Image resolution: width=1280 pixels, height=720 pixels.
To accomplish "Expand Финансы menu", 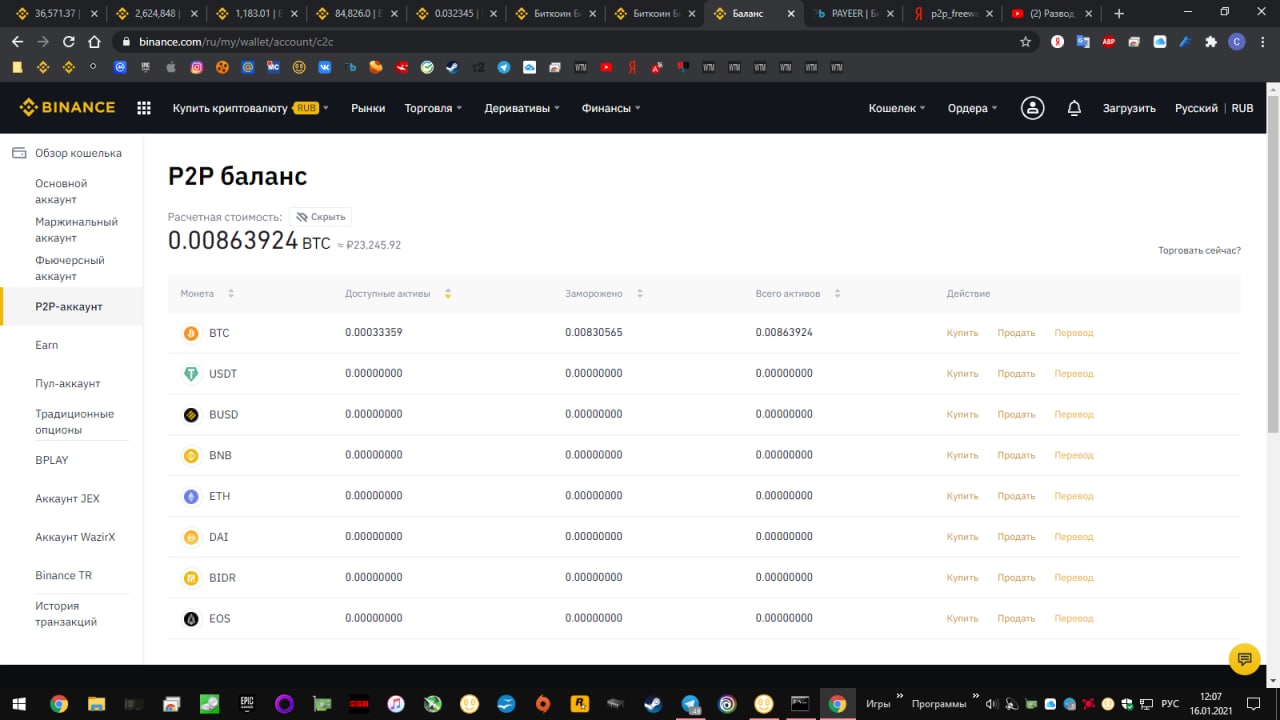I will (611, 108).
